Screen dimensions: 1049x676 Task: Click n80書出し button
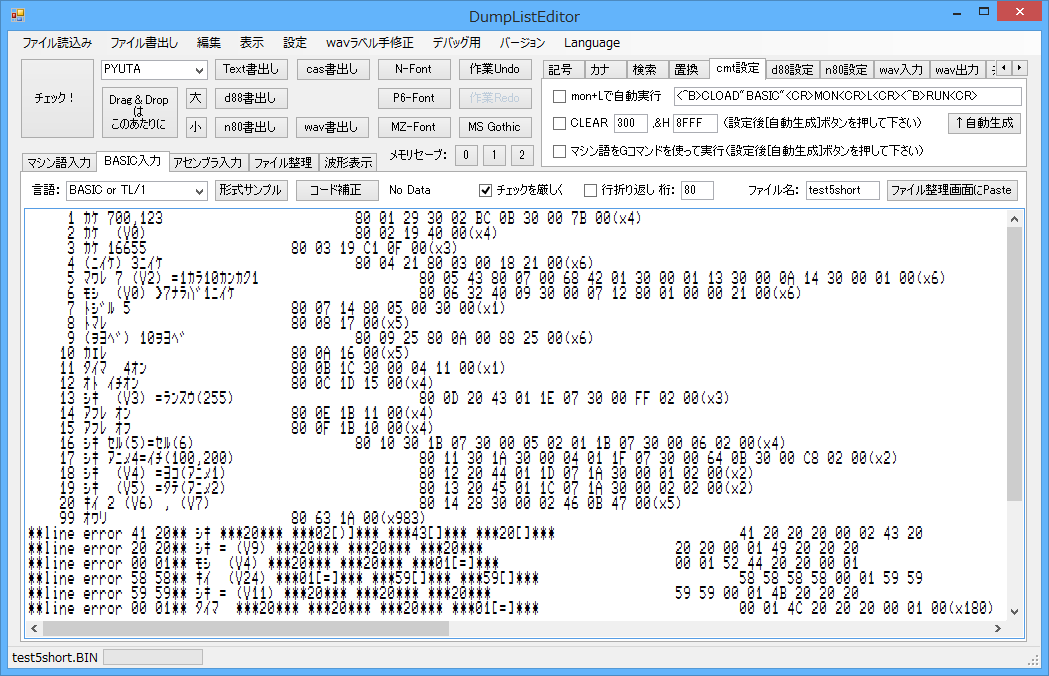pyautogui.click(x=251, y=126)
